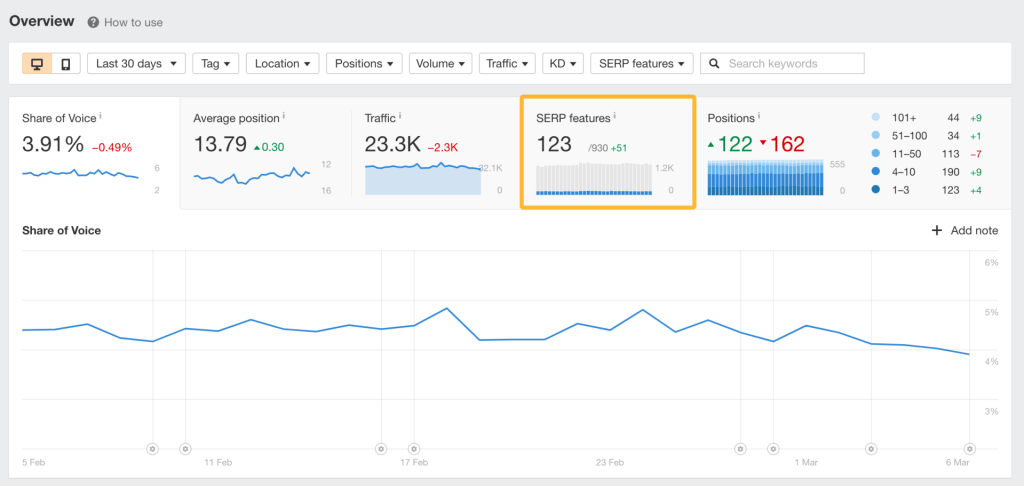Click the Add note button
1024x486 pixels.
[965, 230]
